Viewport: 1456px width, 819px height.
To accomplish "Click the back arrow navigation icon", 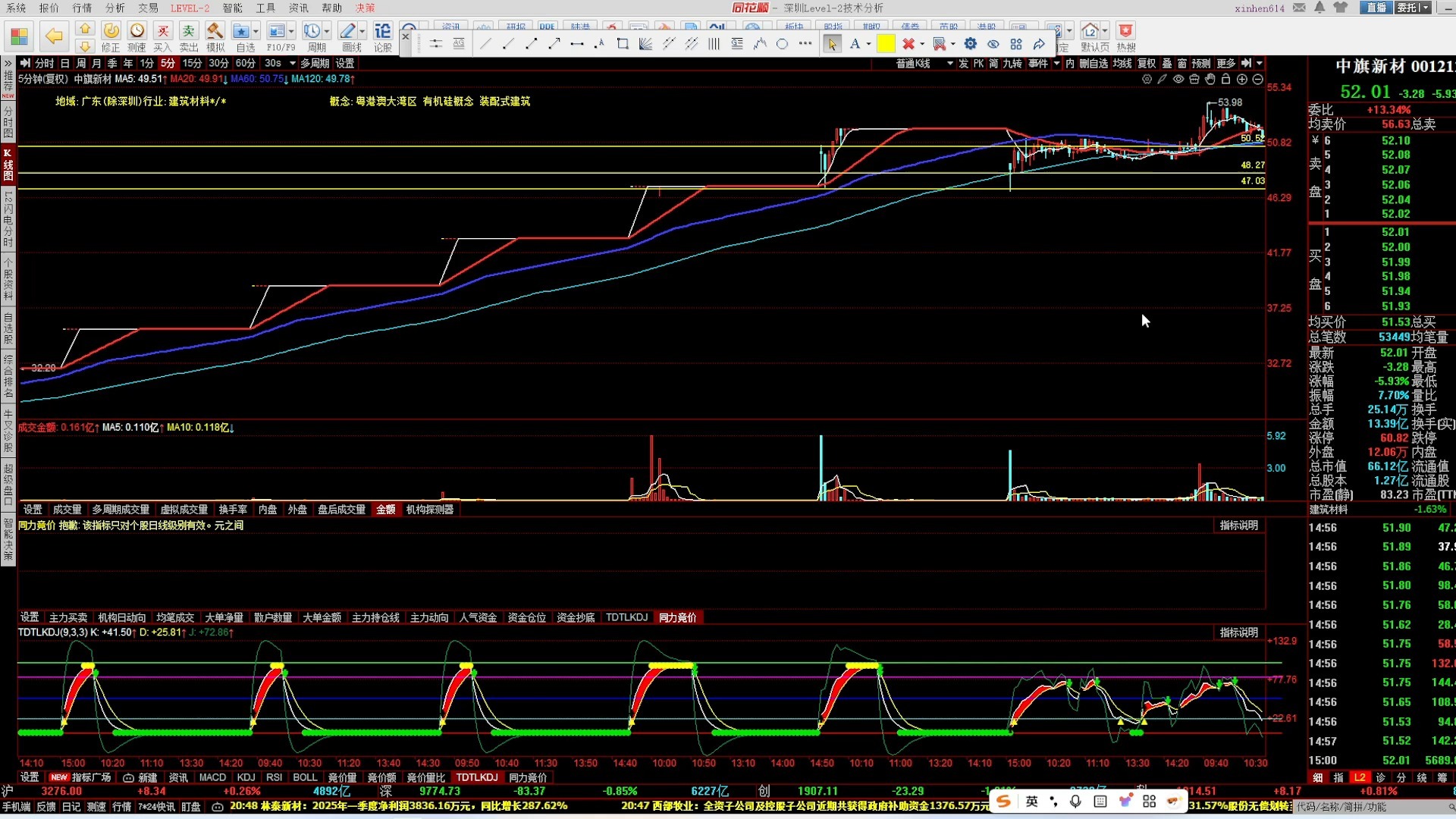I will pyautogui.click(x=54, y=36).
